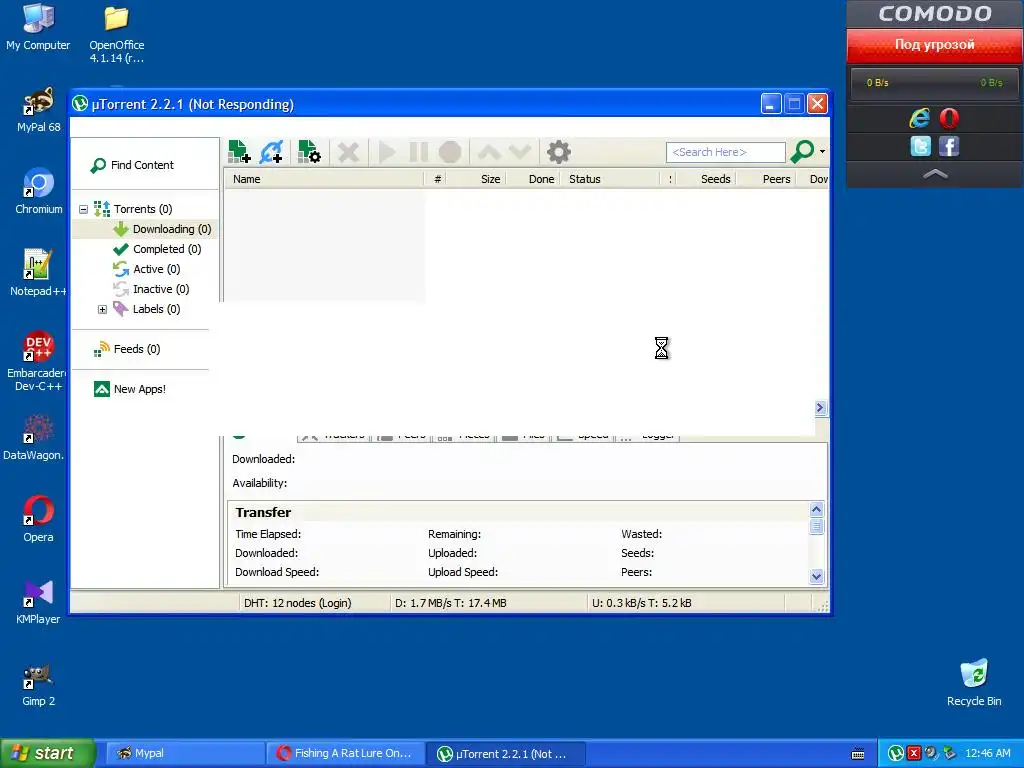Open search provider dropdown arrow

822,152
